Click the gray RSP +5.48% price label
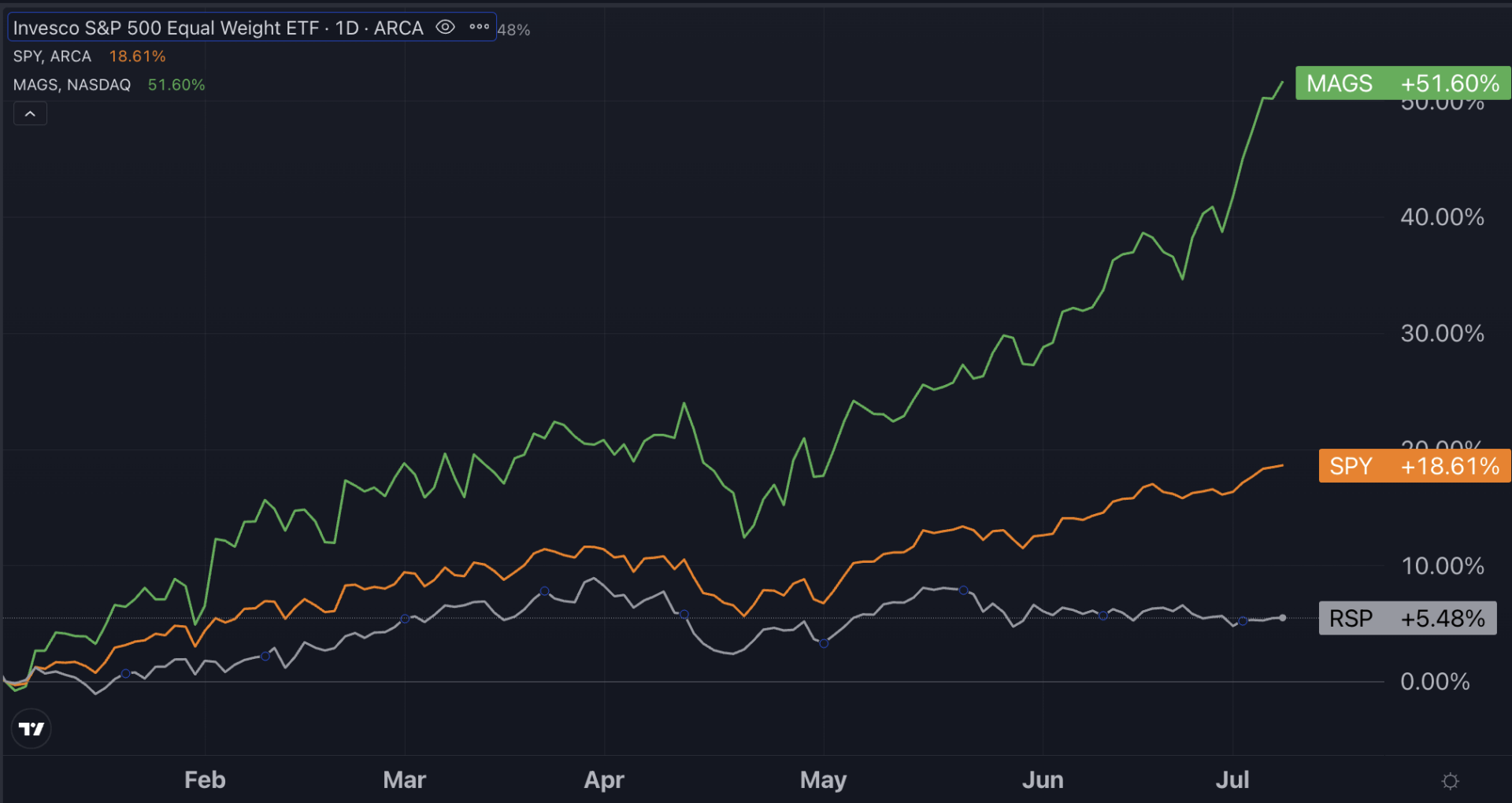The height and width of the screenshot is (803, 1512). point(1407,618)
